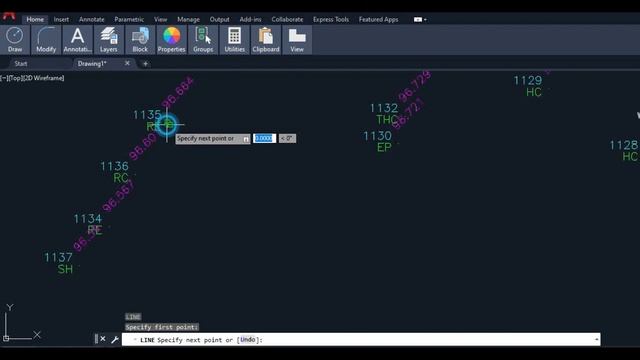Open the Modify panel in the ribbon

46,40
